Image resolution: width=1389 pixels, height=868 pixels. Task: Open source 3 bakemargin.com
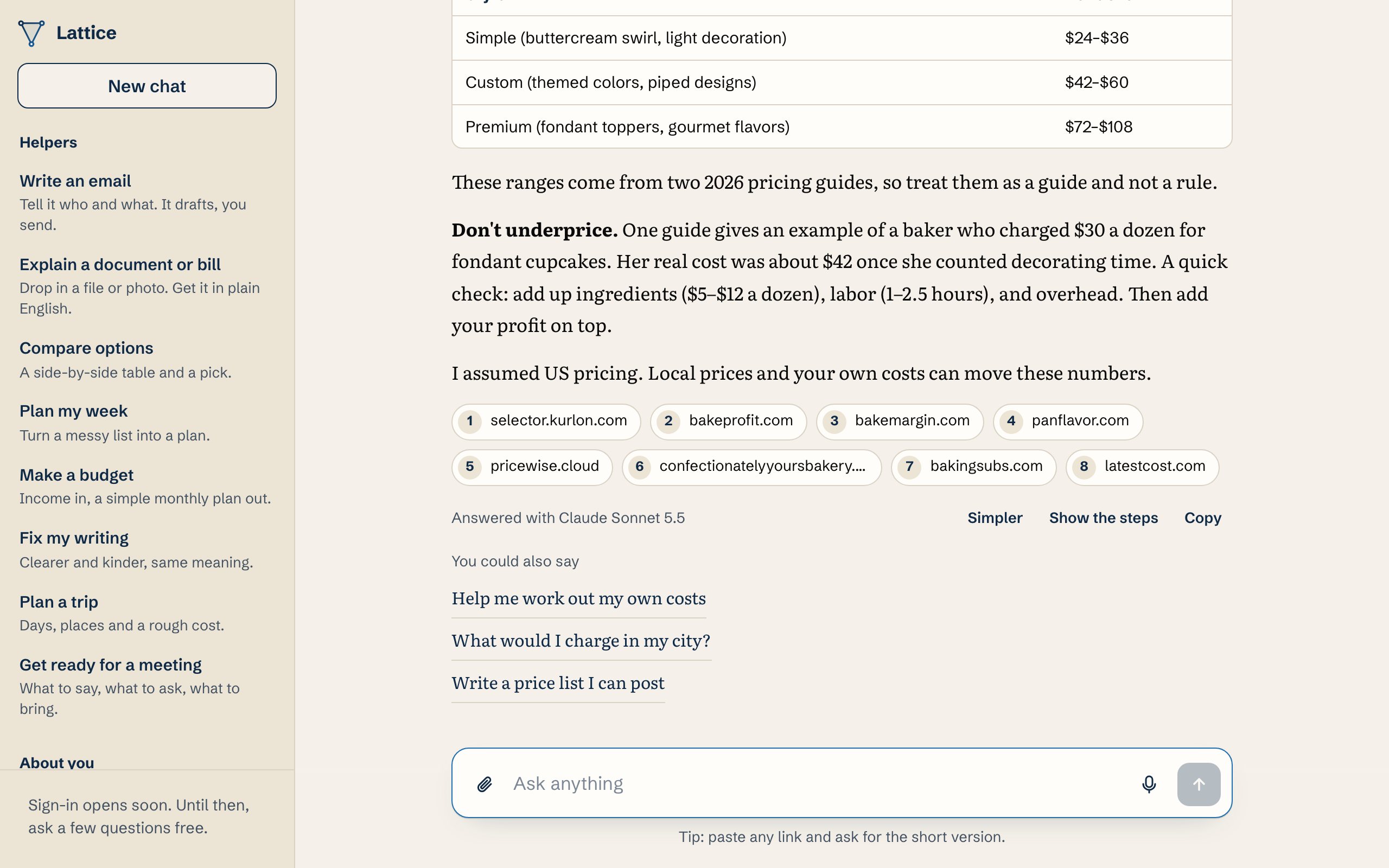click(900, 422)
